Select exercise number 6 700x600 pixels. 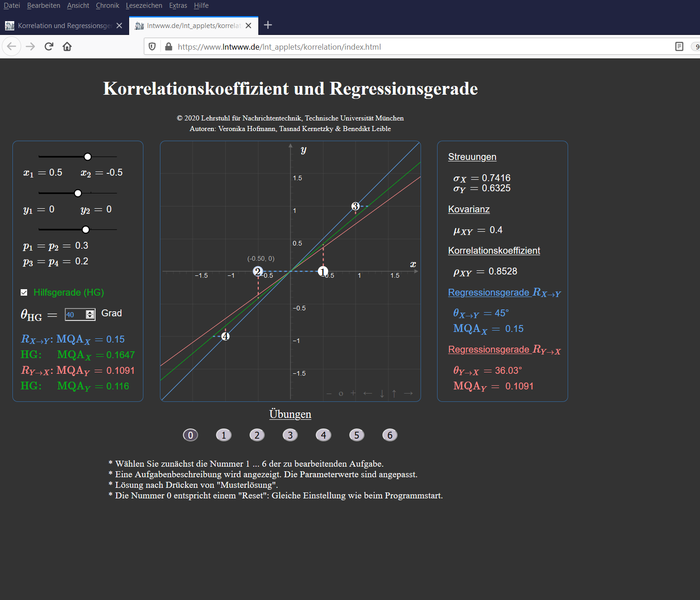[x=390, y=435]
